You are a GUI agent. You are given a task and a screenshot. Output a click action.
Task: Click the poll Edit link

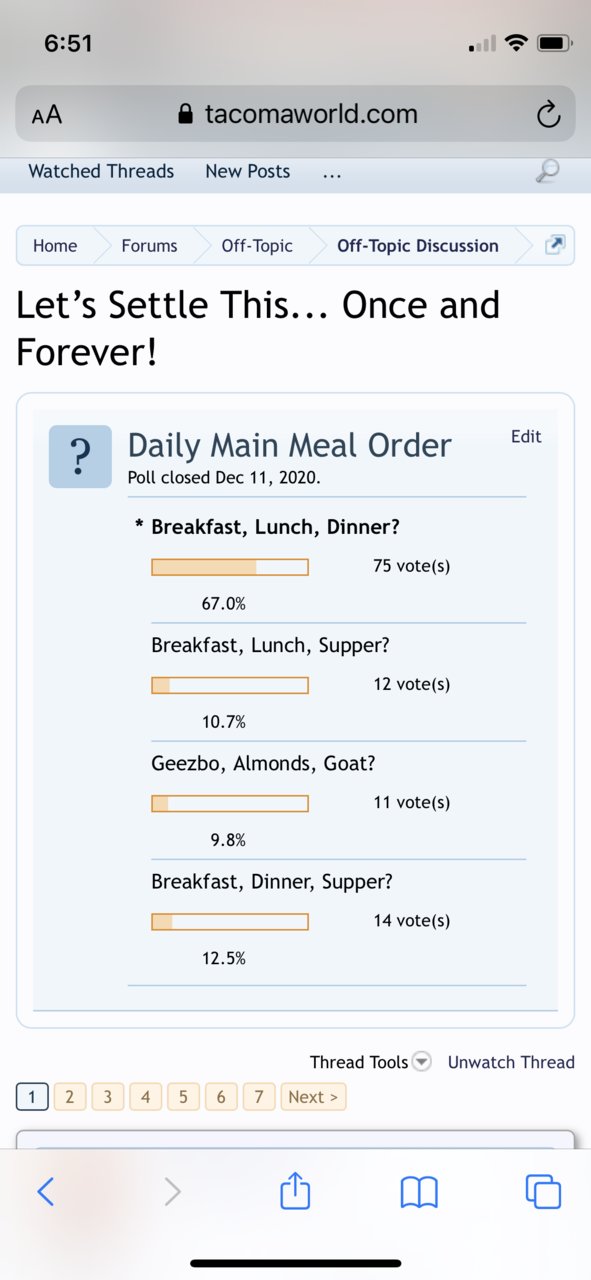coord(526,436)
